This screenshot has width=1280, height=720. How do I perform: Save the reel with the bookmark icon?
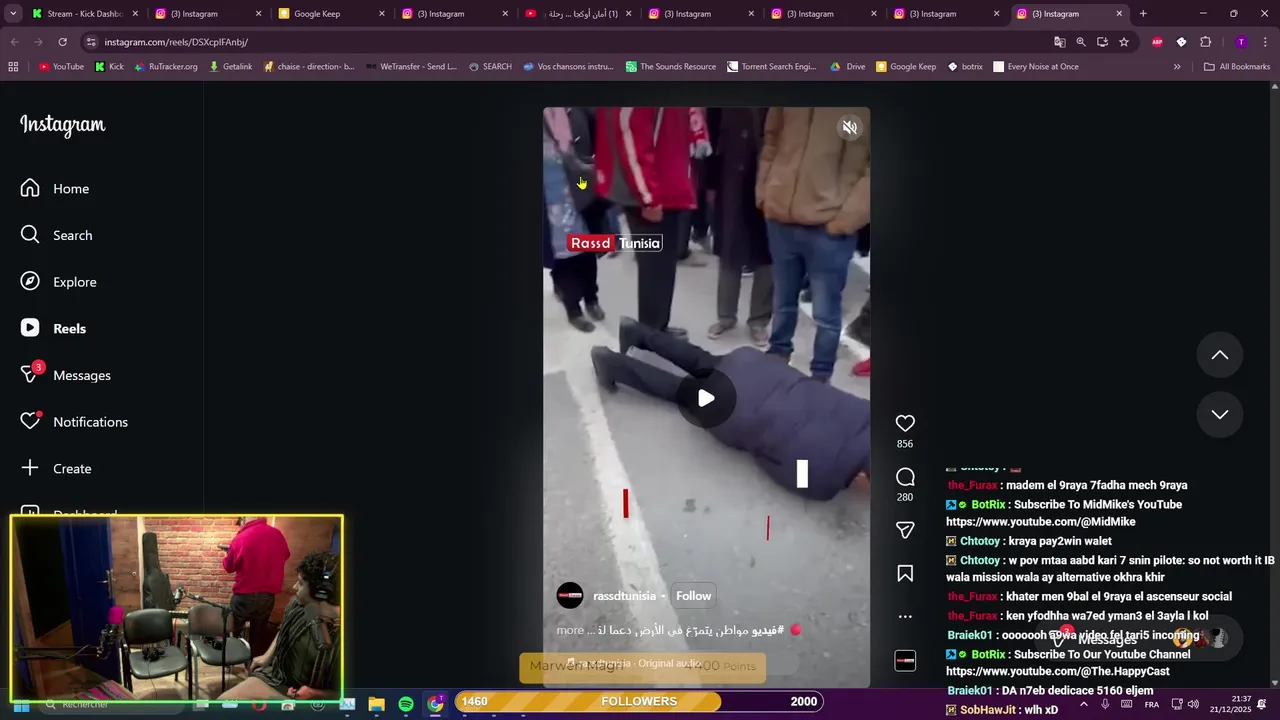905,573
